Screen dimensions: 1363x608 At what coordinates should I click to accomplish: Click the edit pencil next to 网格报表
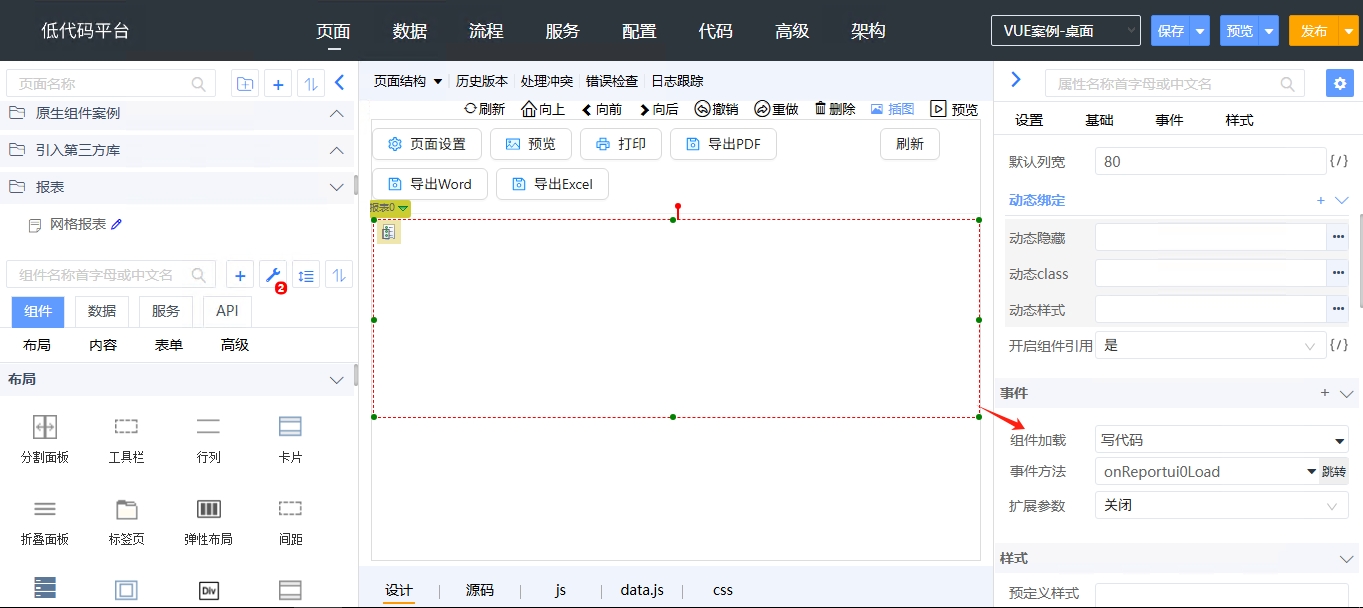[x=116, y=225]
